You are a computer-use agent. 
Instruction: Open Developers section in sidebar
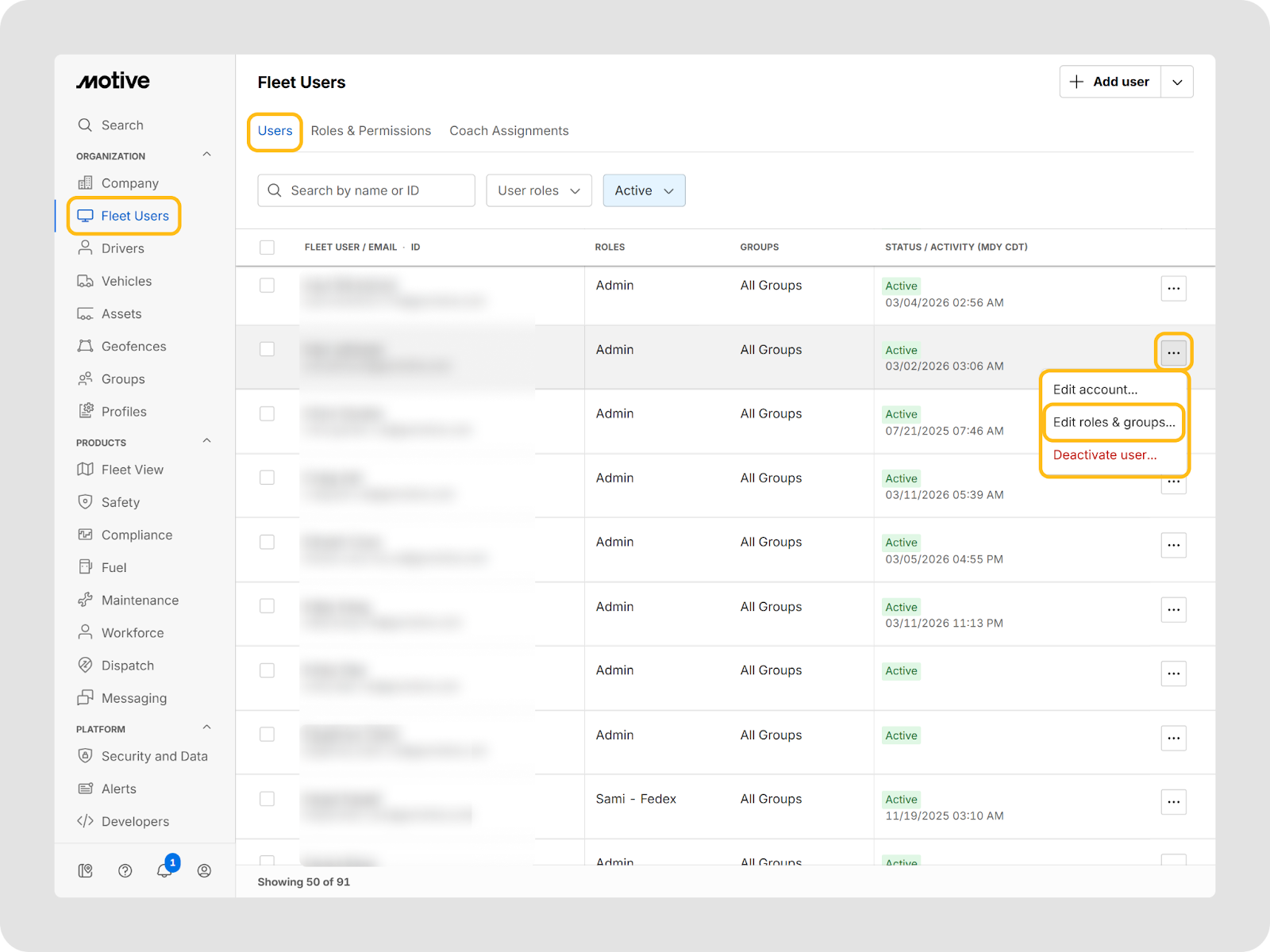(x=135, y=821)
